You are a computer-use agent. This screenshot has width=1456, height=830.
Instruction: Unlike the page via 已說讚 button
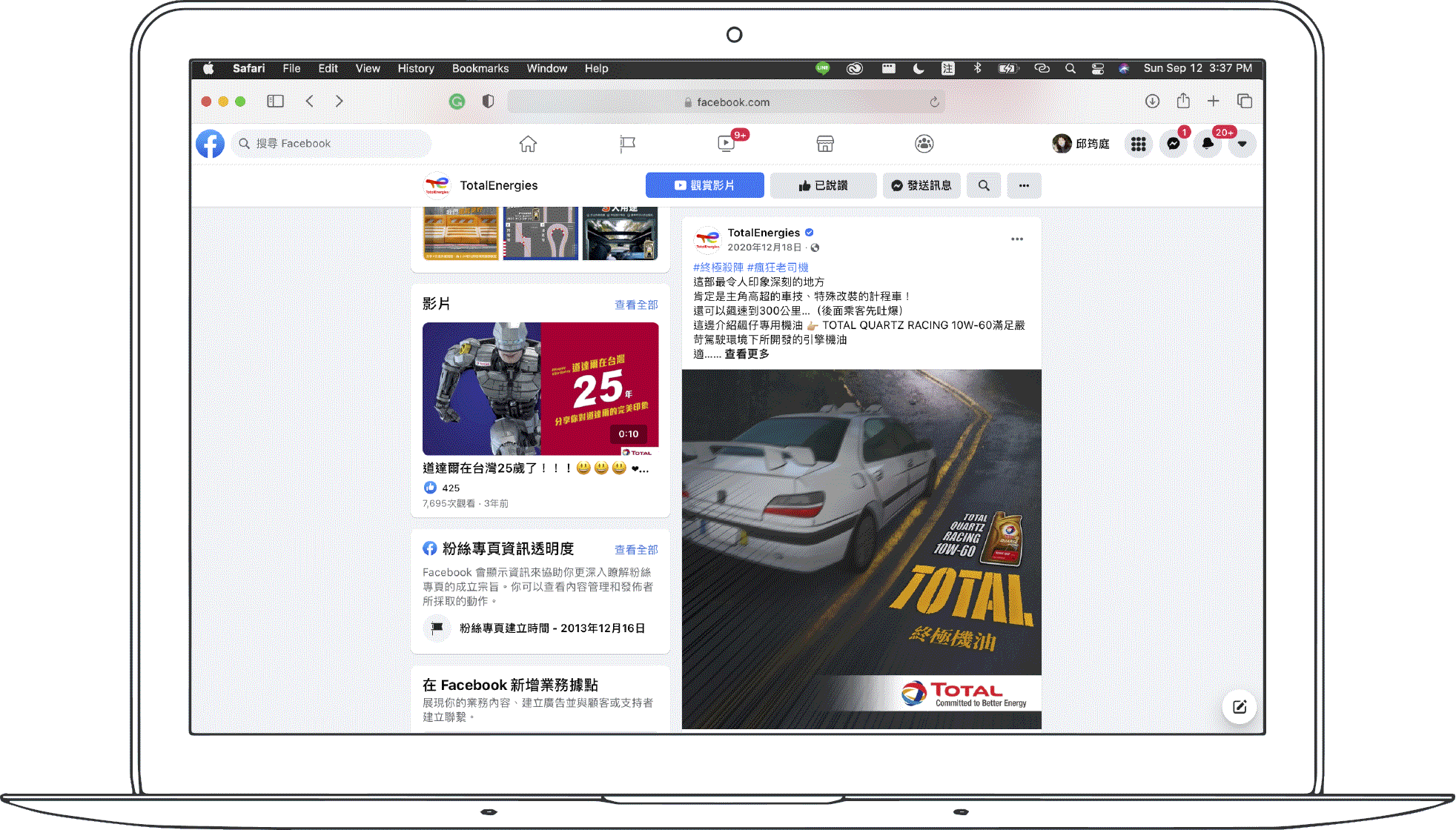tap(823, 185)
